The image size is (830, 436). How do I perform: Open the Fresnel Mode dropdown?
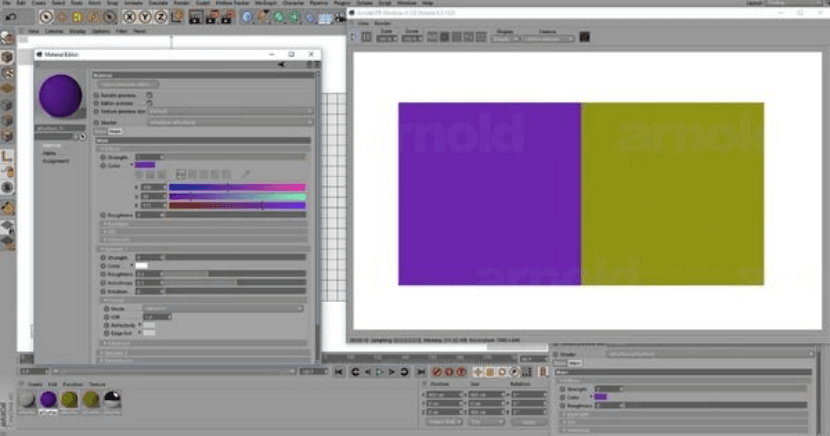tap(223, 308)
